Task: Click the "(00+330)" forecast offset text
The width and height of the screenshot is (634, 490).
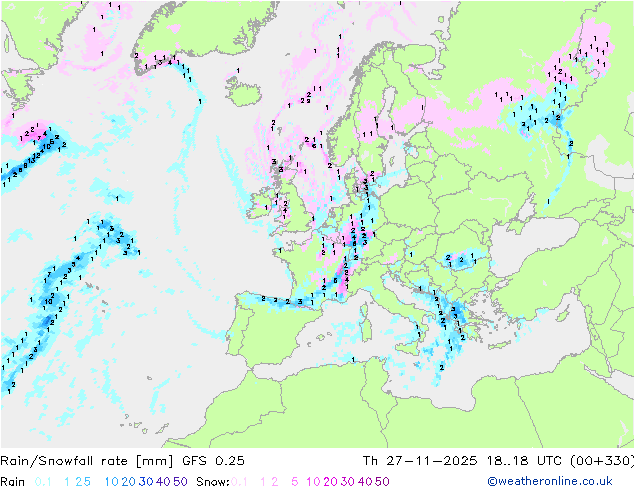Action: [x=602, y=460]
